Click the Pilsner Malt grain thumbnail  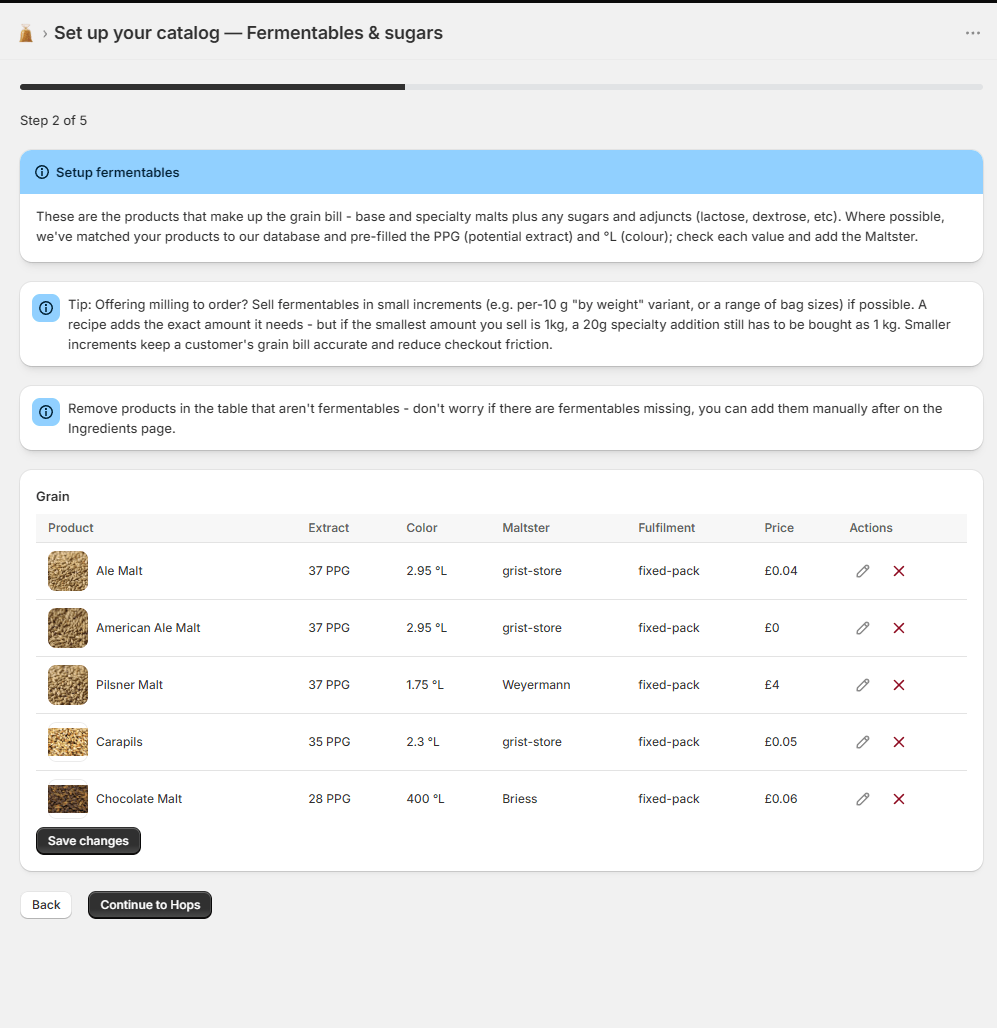(x=68, y=685)
